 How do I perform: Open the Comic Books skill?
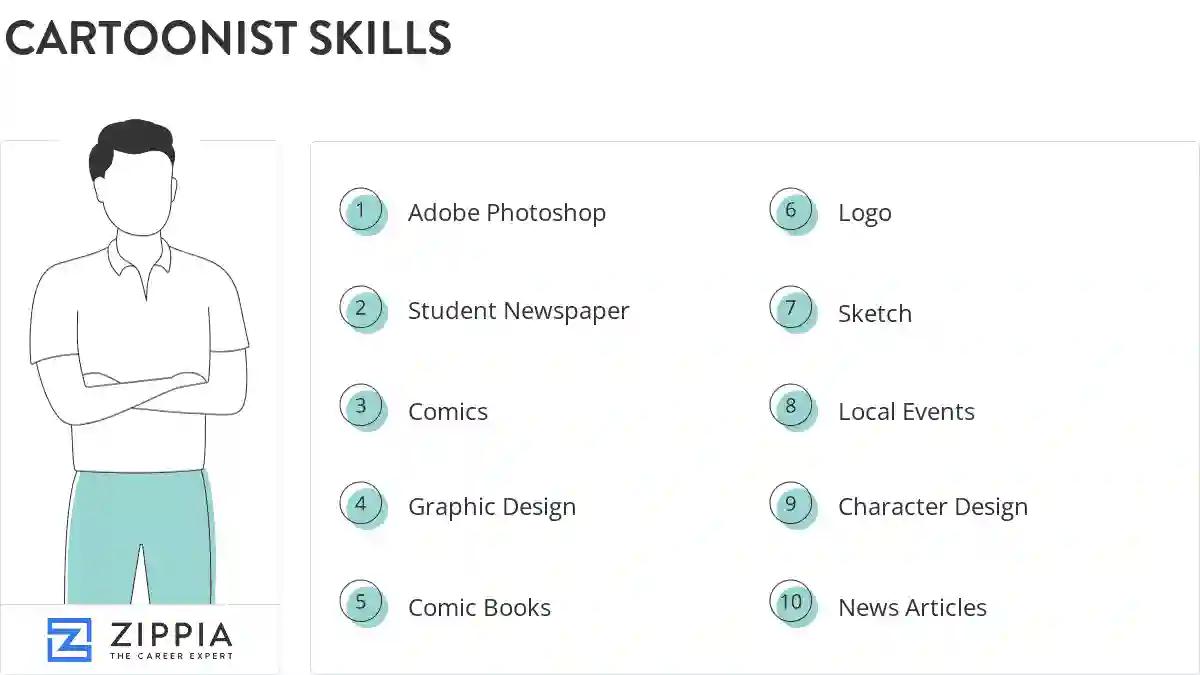click(479, 608)
